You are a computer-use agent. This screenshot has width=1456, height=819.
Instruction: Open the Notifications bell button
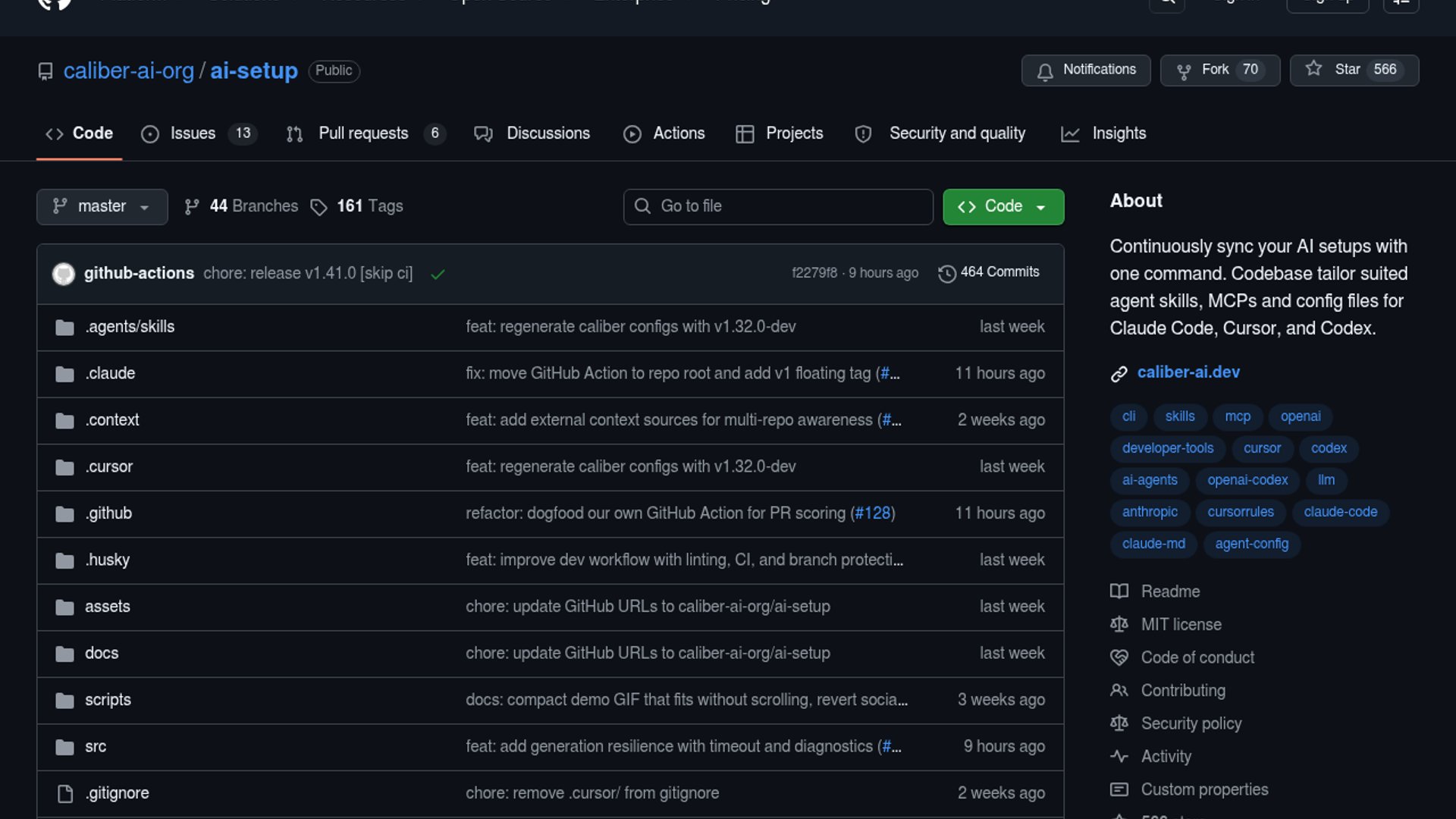tap(1085, 70)
